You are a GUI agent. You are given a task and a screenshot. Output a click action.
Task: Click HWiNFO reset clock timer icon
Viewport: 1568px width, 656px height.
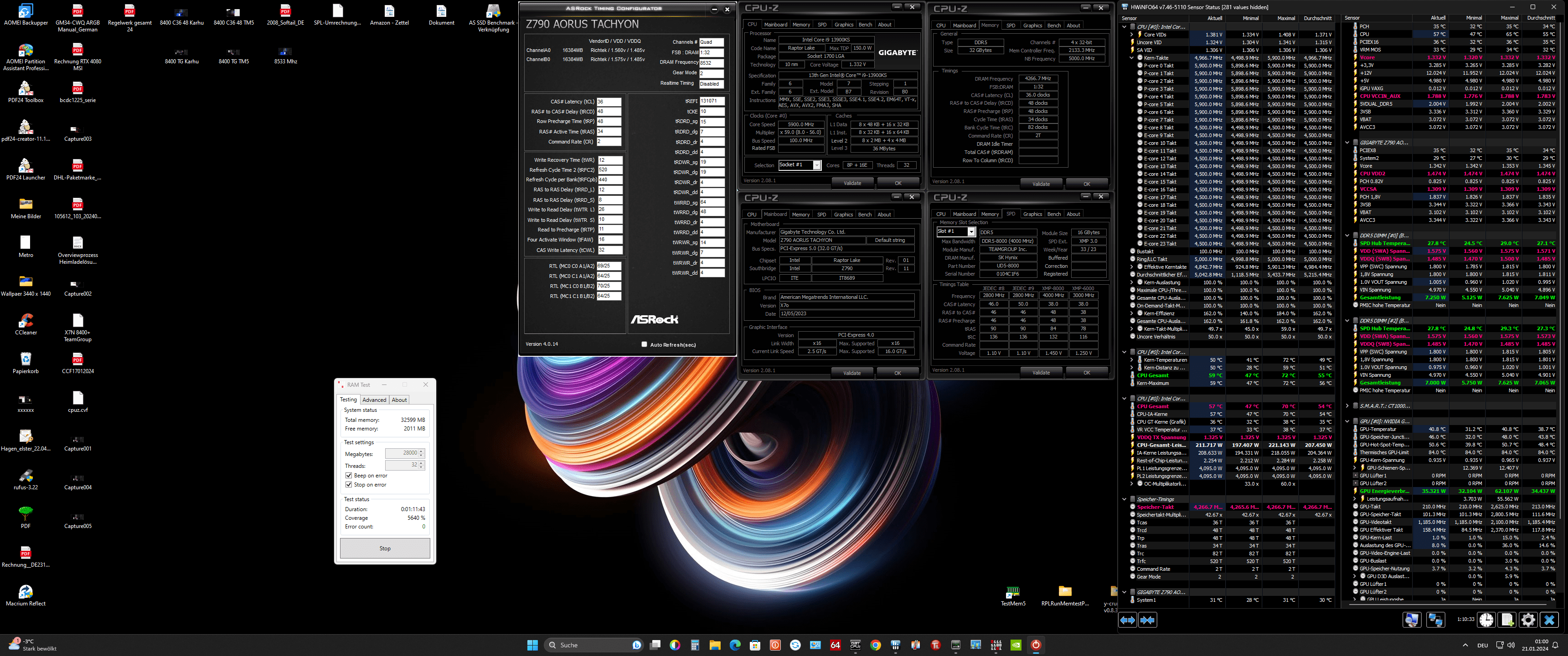1486,620
